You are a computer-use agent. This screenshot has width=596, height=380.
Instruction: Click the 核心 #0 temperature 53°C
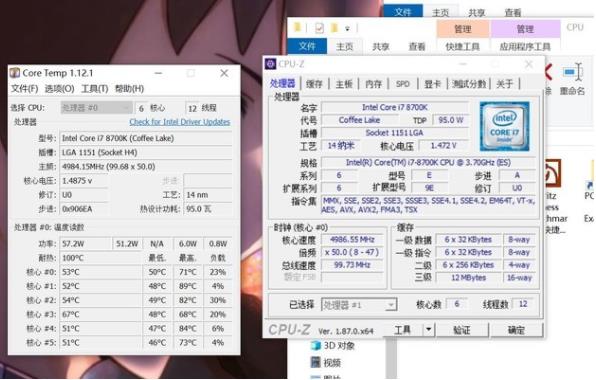pyautogui.click(x=100, y=272)
